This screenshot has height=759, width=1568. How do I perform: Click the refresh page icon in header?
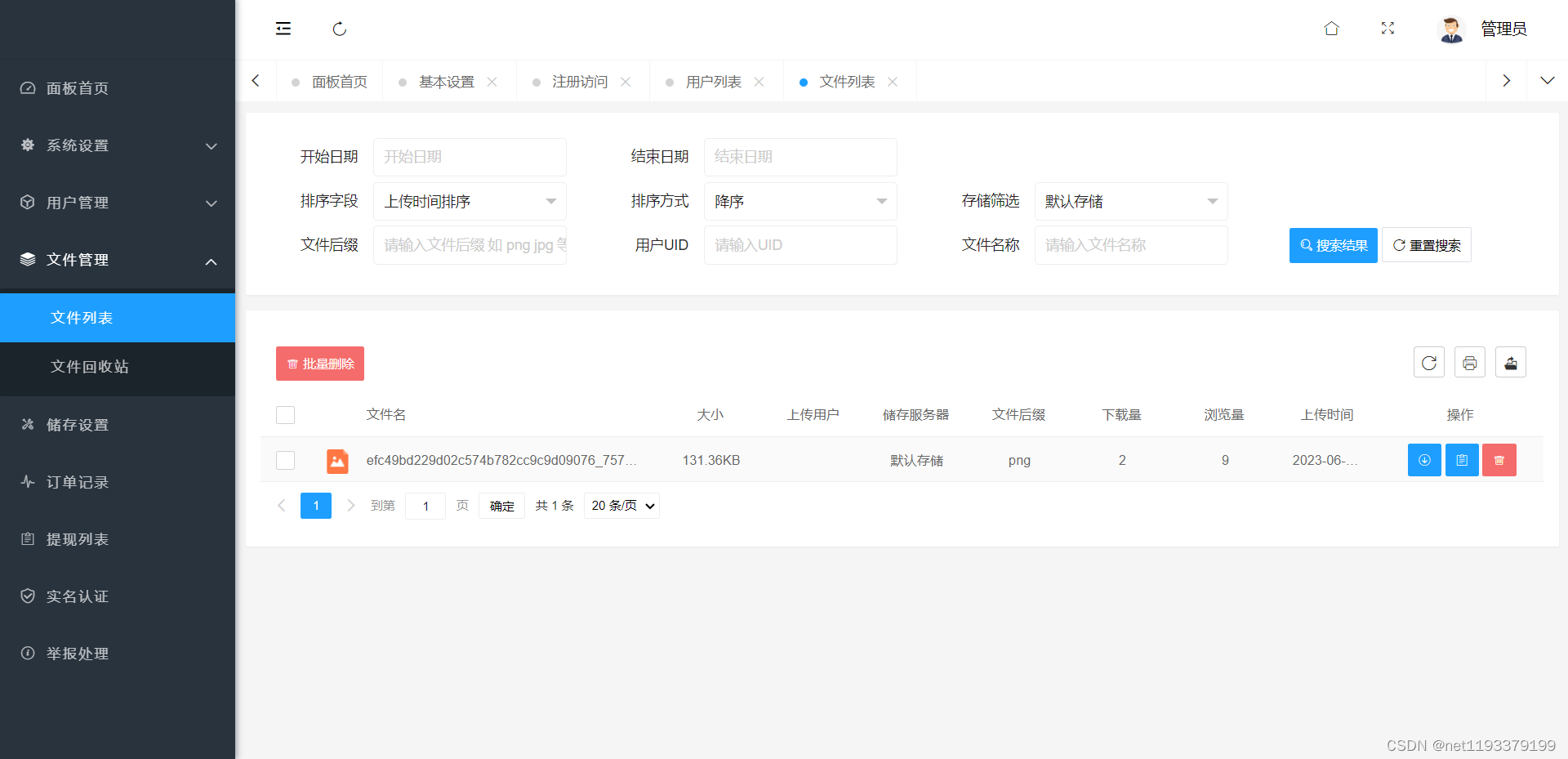point(340,29)
